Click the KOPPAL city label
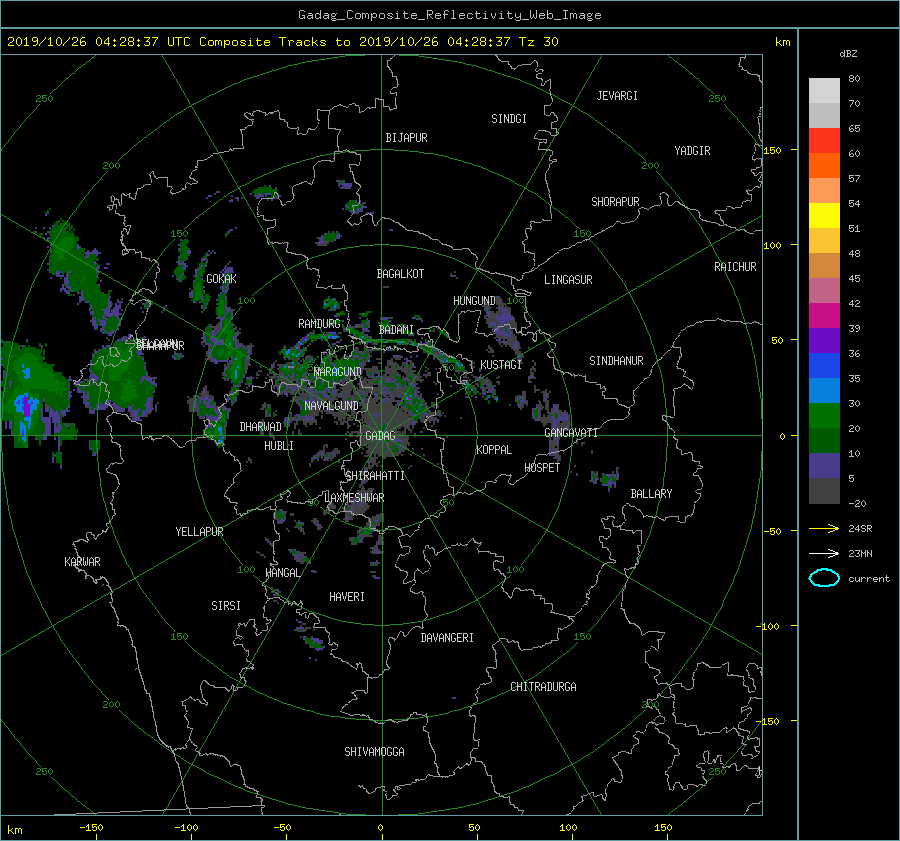The height and width of the screenshot is (841, 900). pyautogui.click(x=494, y=450)
